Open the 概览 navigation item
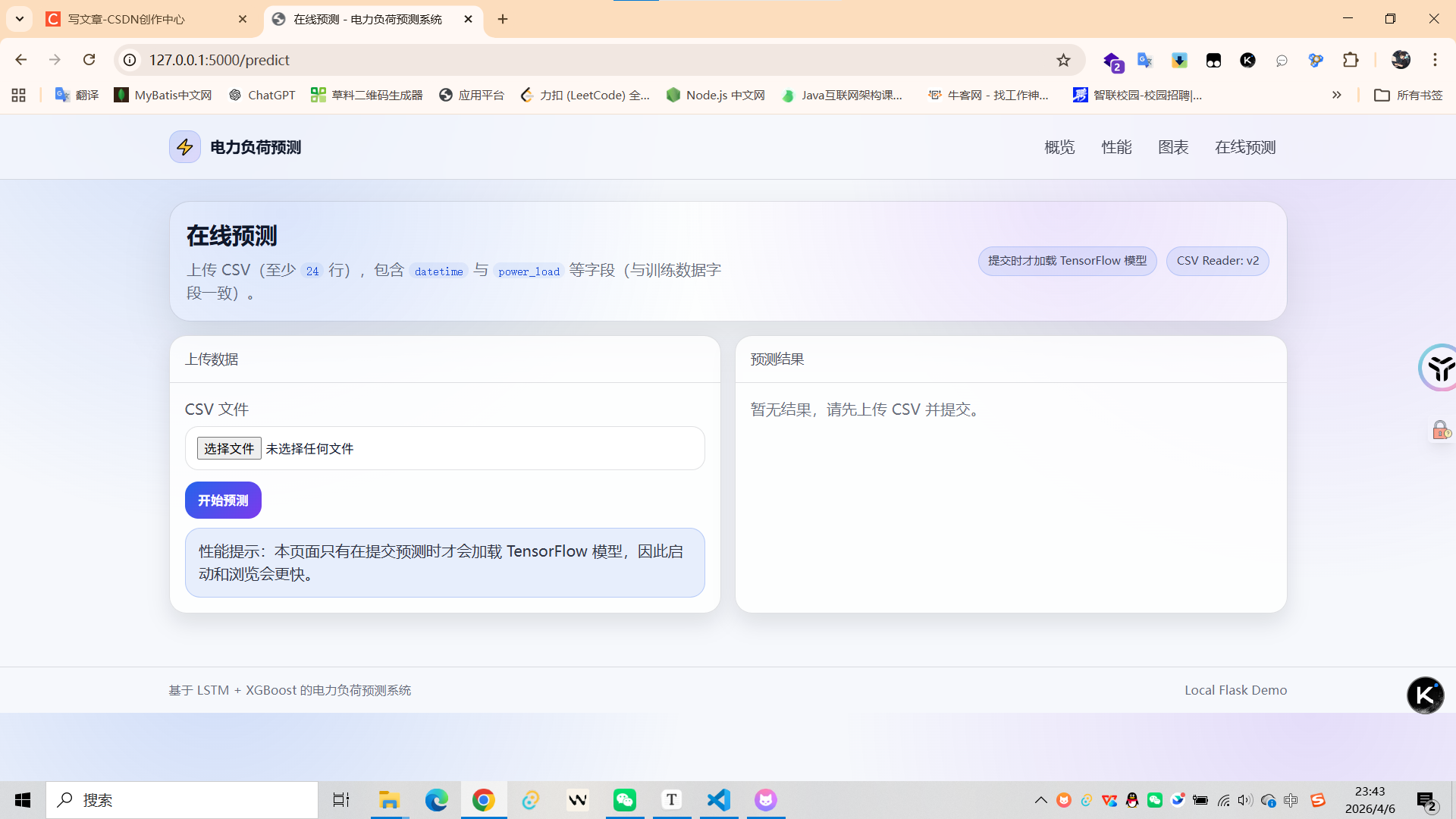Viewport: 1456px width, 819px height. [1059, 147]
